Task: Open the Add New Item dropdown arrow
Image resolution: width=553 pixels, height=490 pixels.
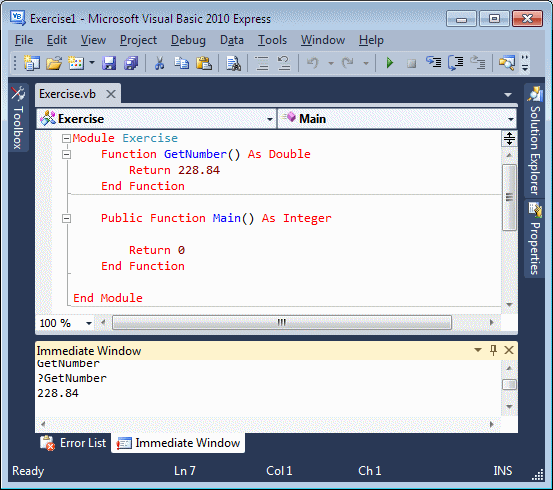Action: click(x=92, y=63)
